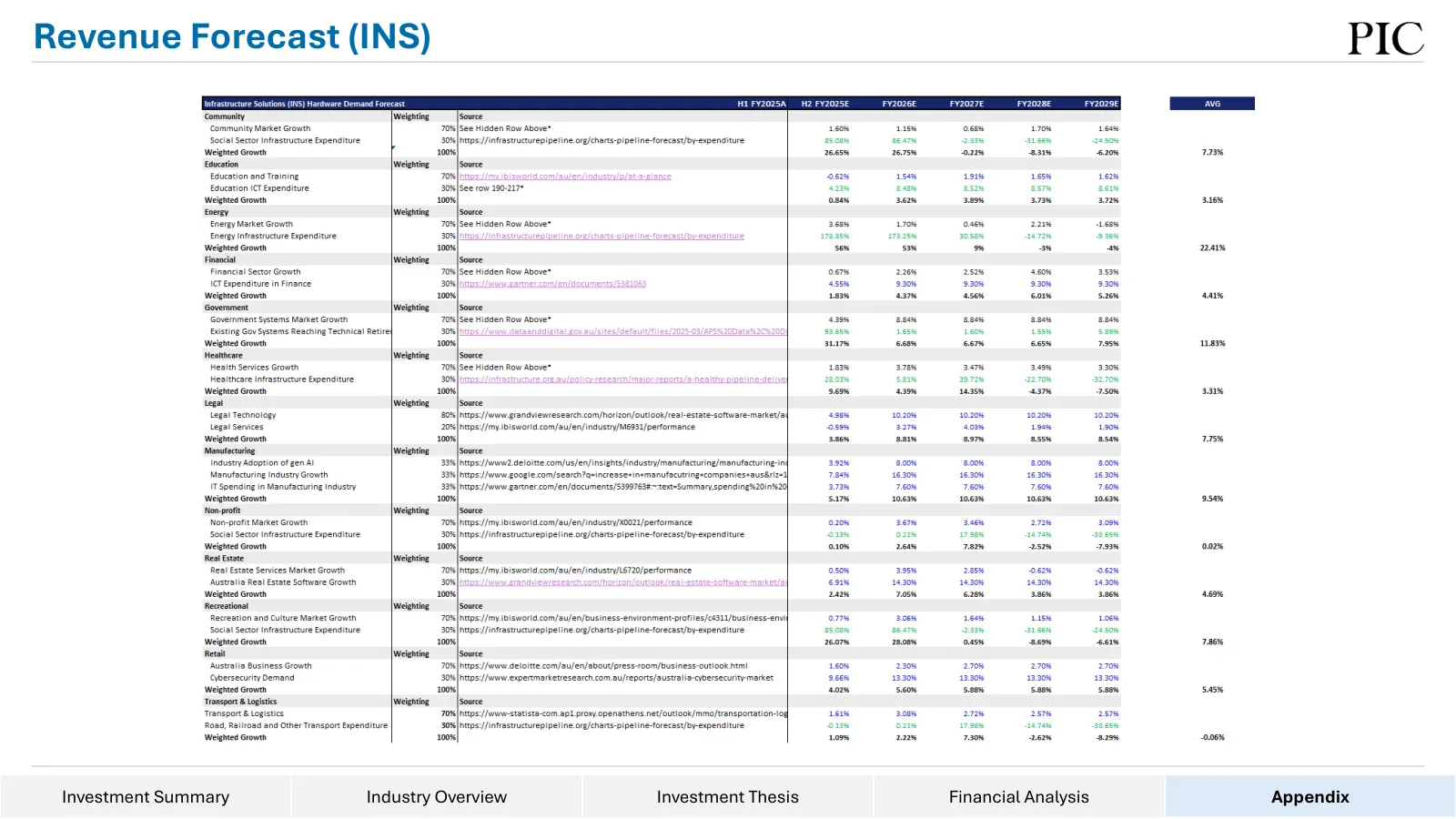The height and width of the screenshot is (819, 1456).
Task: Click the Australia Real Estate Software Growth row
Action: (283, 582)
